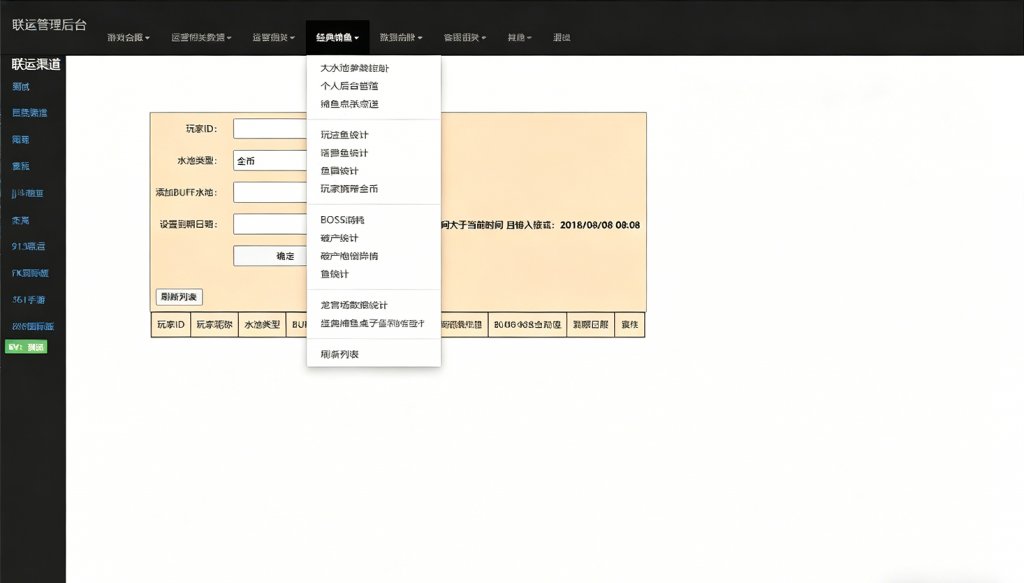Open the 测试 channel in sidebar
The height and width of the screenshot is (583, 1024).
(18, 85)
